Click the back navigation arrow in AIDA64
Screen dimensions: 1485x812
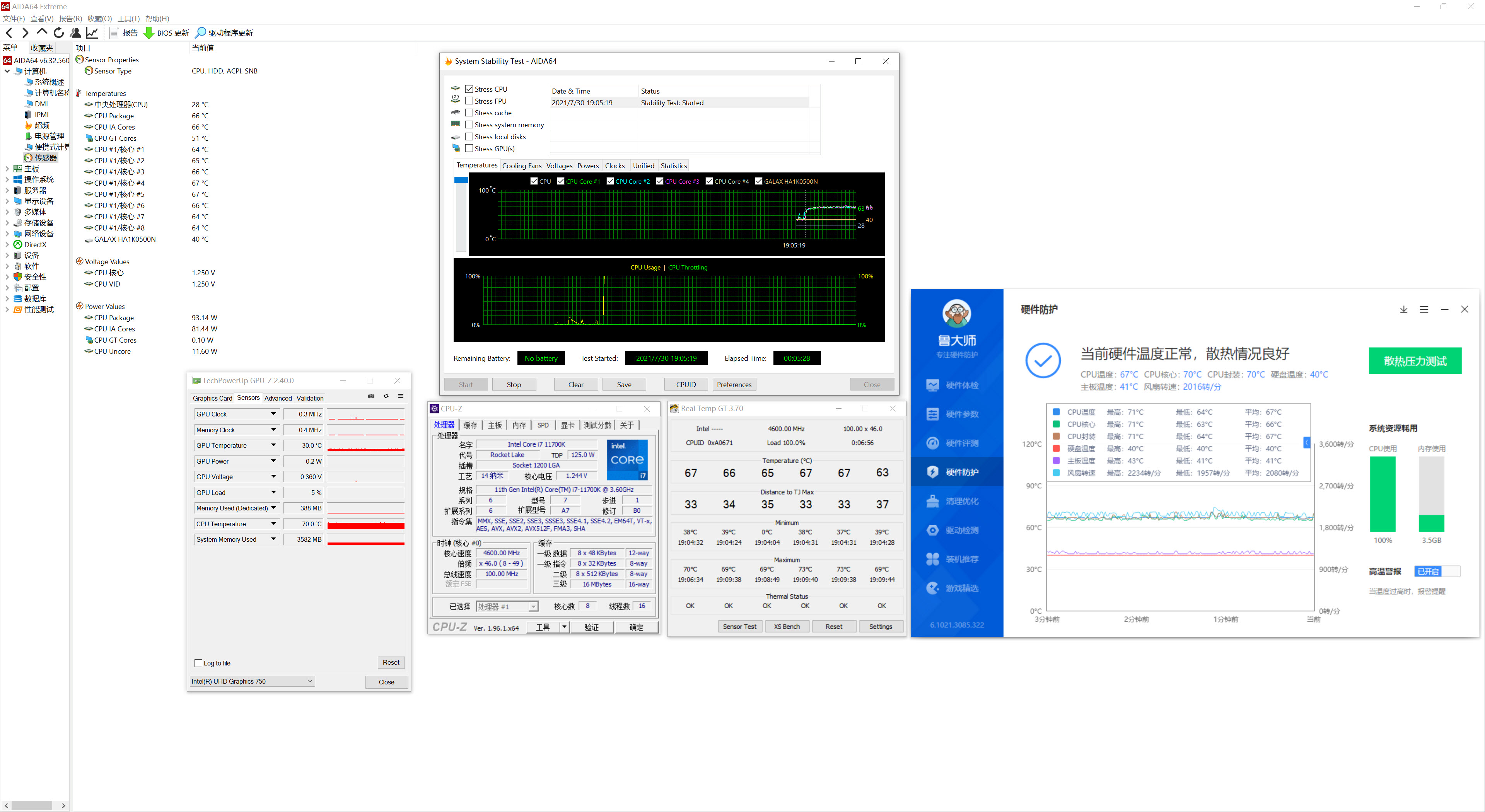9,33
